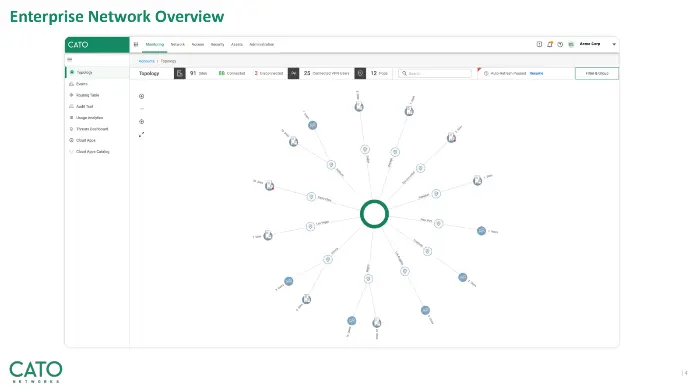
Task: Click the Auto-Refresh Paused clock icon
Action: tap(486, 73)
